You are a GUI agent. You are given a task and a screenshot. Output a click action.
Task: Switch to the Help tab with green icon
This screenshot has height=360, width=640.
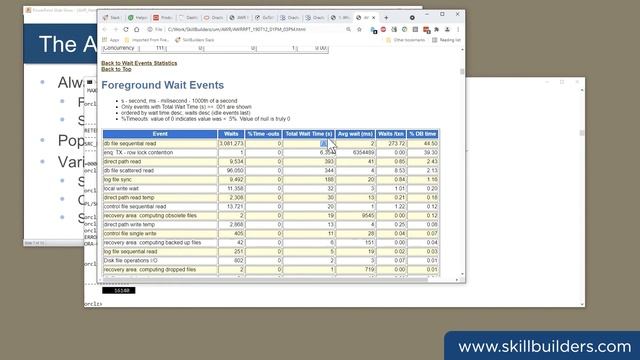[138, 18]
